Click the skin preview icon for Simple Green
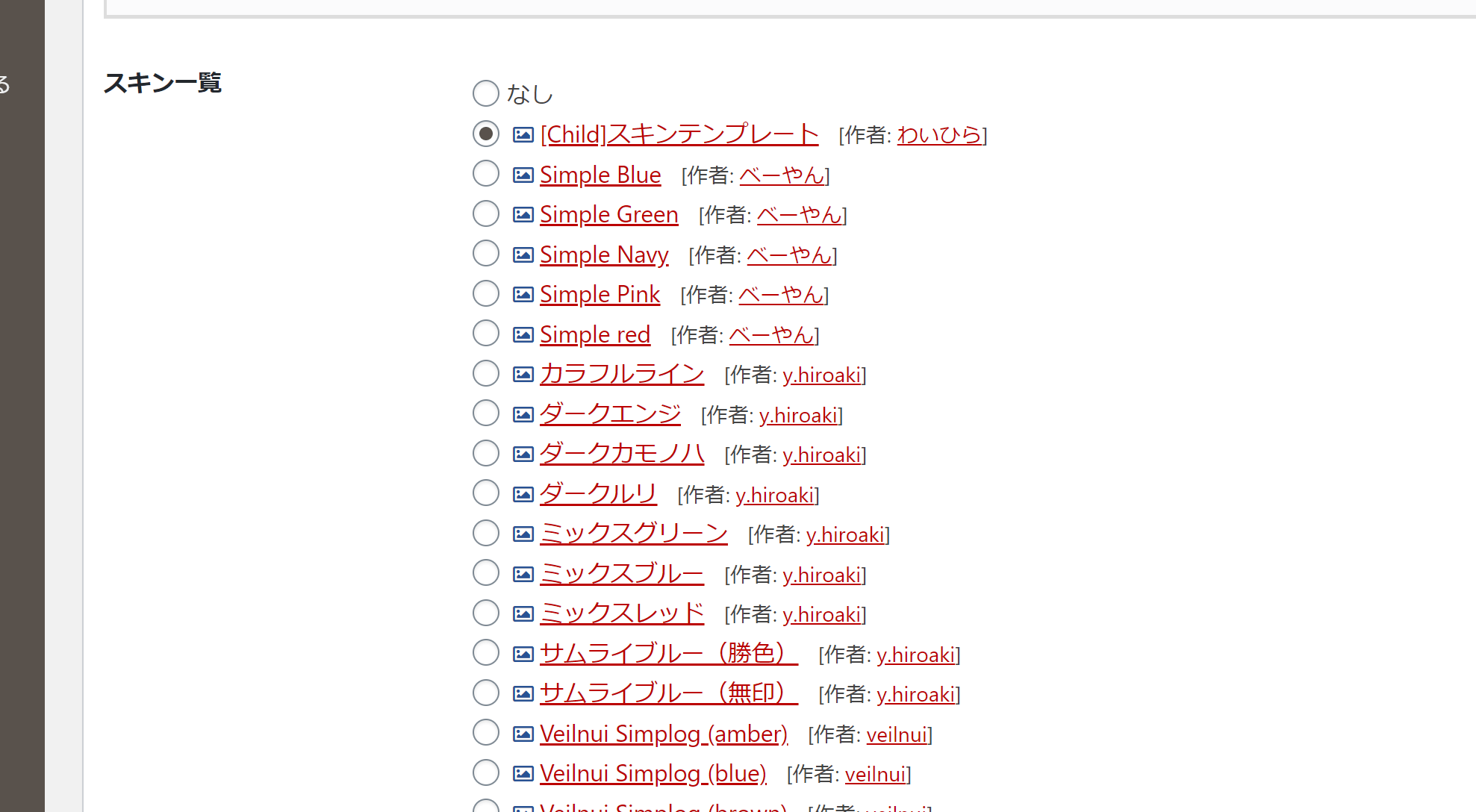 521,214
